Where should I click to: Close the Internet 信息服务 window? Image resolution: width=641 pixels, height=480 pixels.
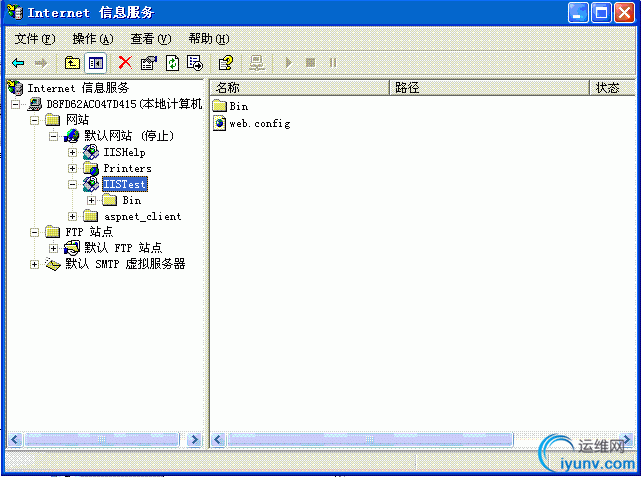tap(625, 12)
